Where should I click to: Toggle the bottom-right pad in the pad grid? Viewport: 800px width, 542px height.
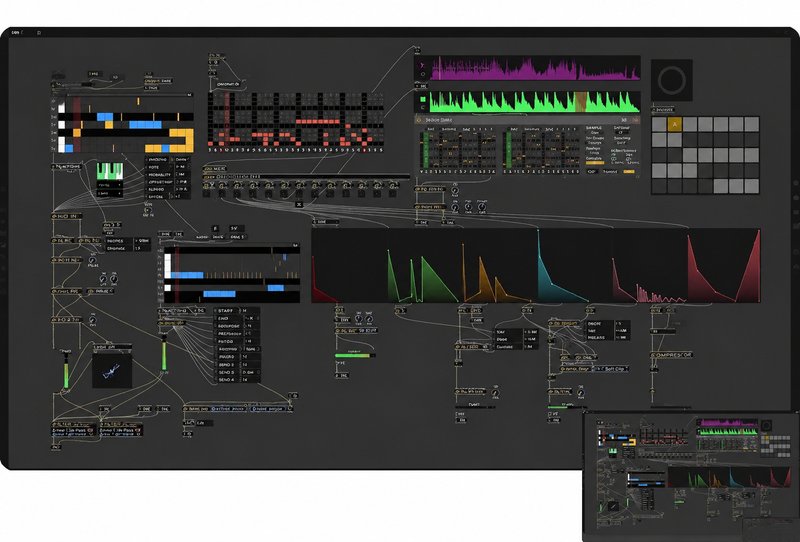[x=752, y=186]
